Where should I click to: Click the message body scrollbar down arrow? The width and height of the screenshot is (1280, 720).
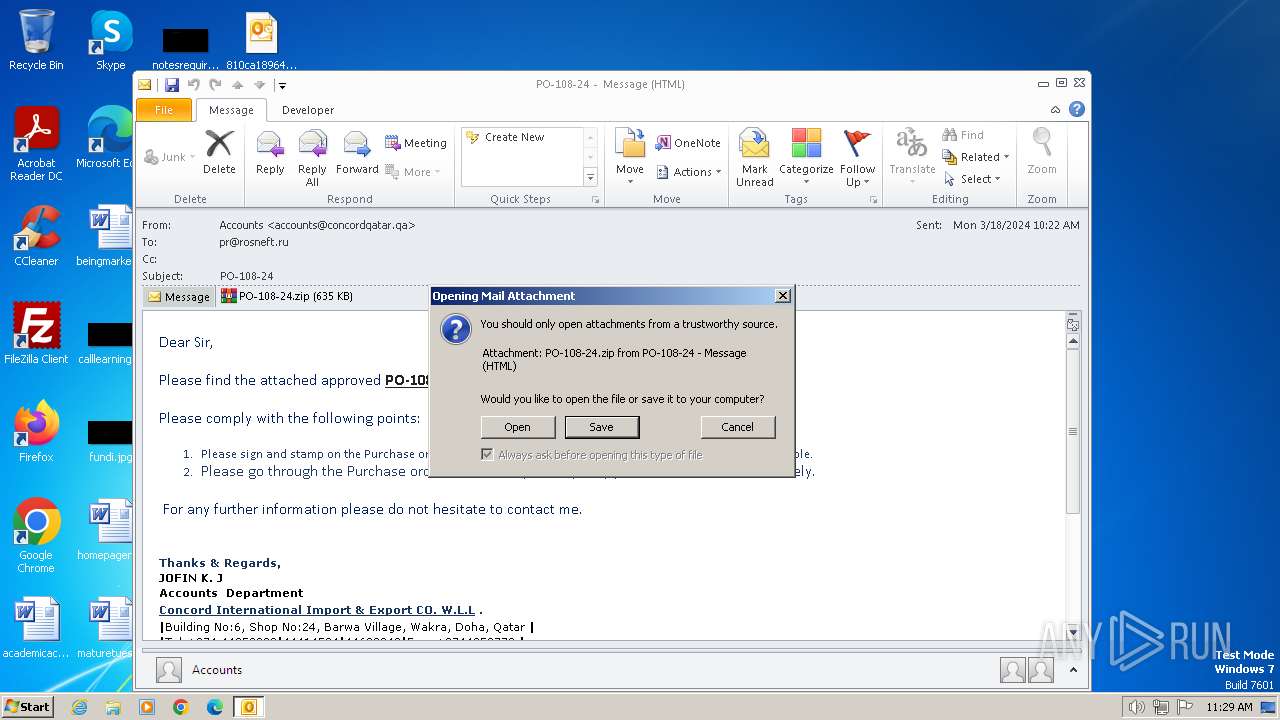[x=1073, y=632]
